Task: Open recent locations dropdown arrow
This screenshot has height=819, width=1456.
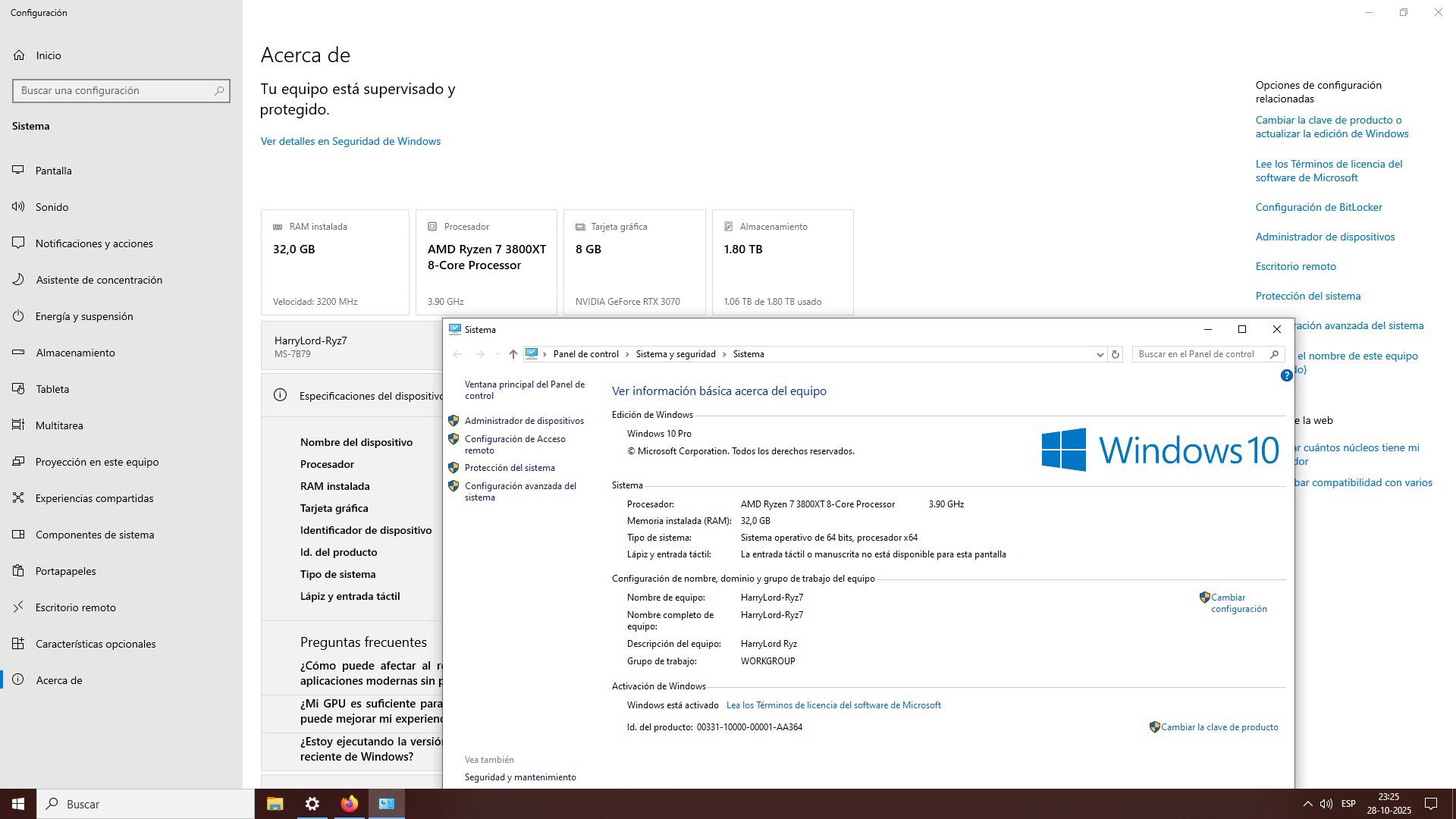Action: click(x=497, y=354)
